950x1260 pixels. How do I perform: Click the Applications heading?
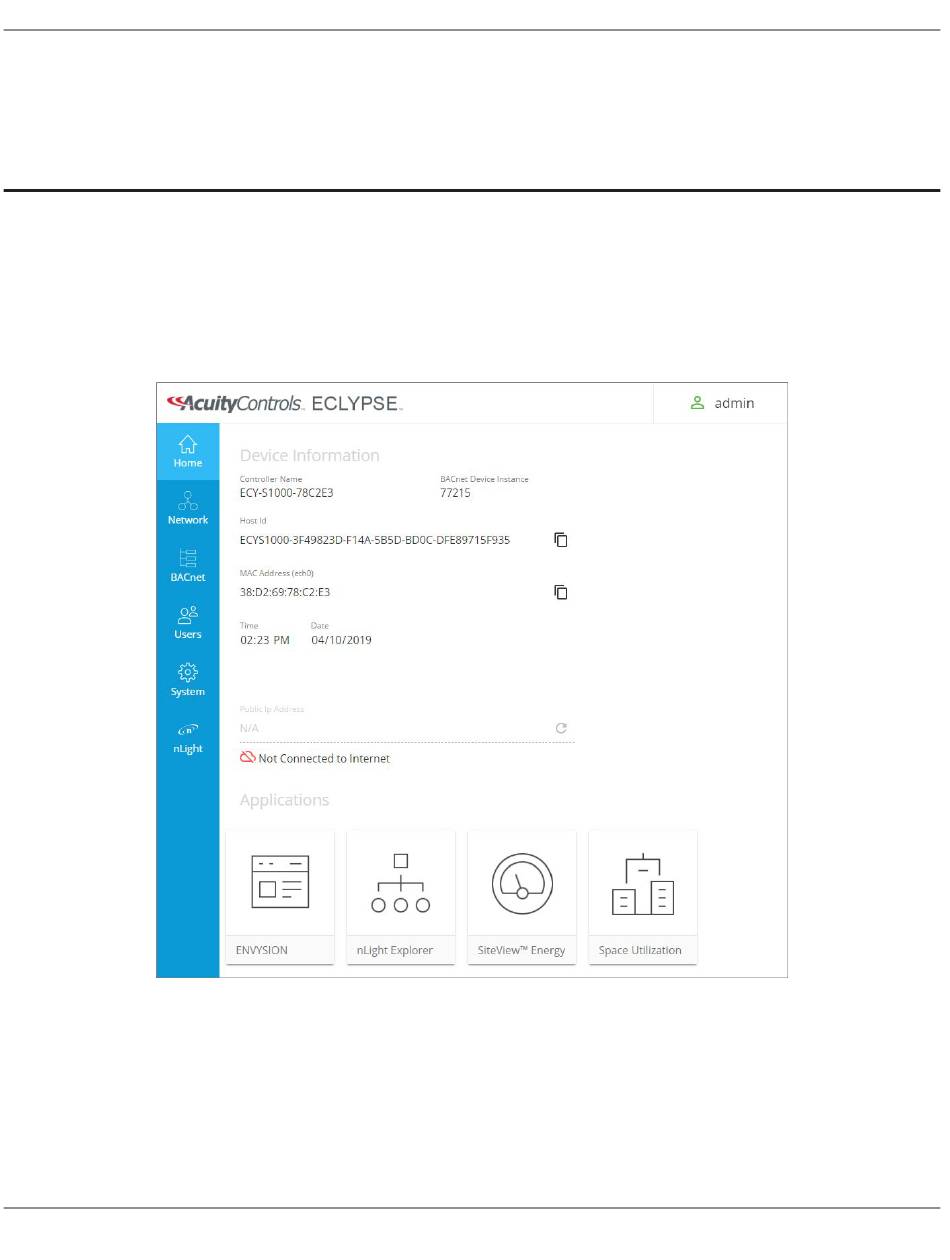coord(284,801)
